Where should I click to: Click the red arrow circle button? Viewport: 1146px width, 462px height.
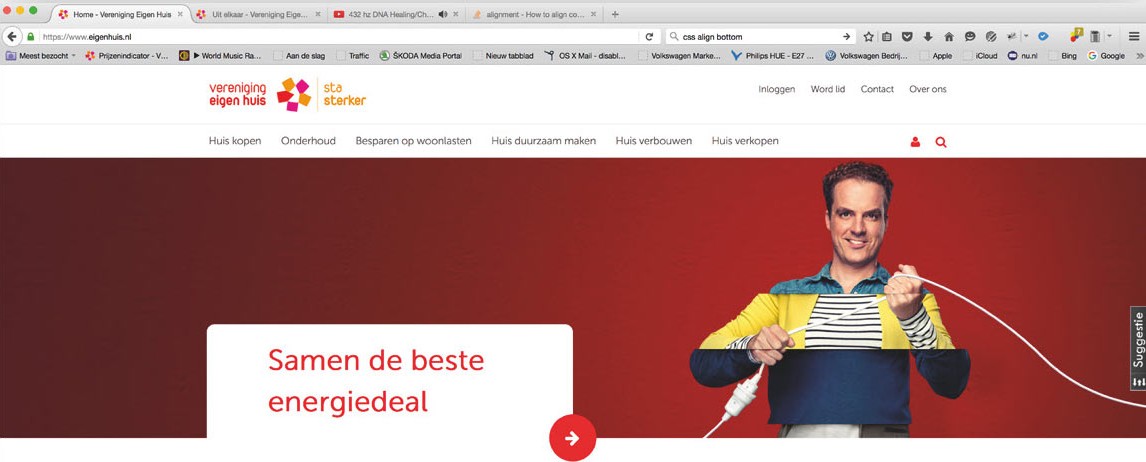click(572, 438)
